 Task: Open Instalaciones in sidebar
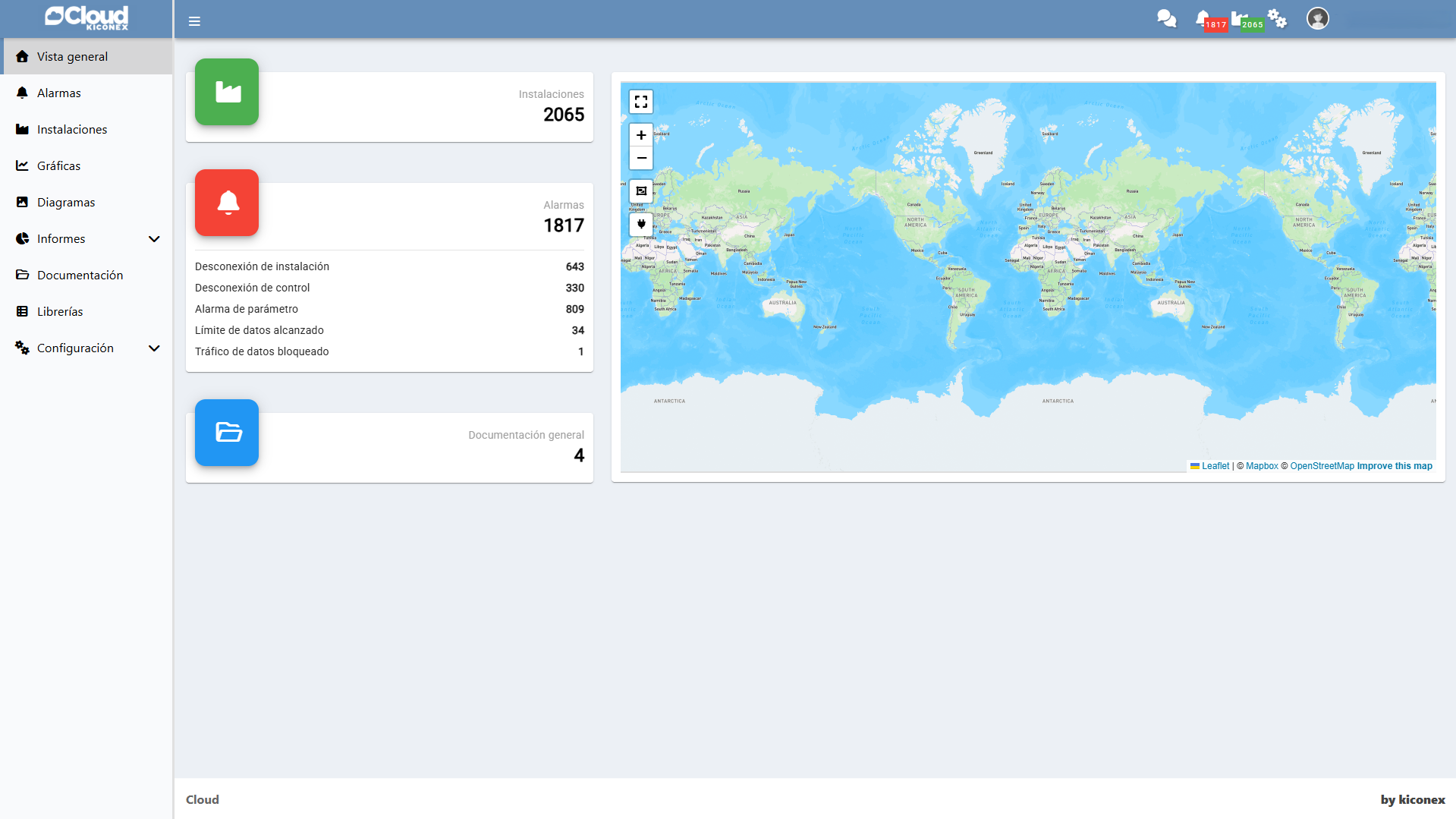[x=88, y=129]
